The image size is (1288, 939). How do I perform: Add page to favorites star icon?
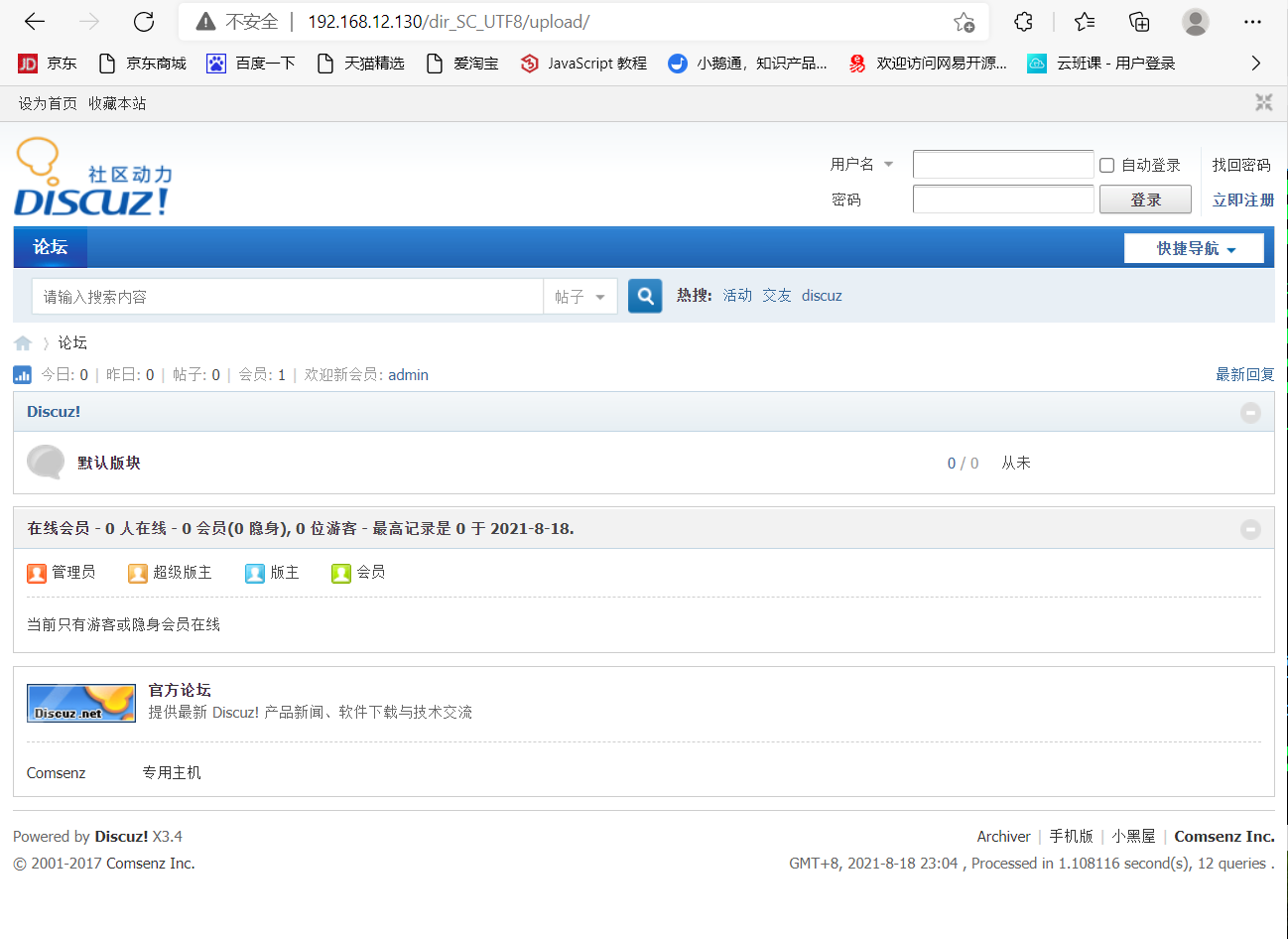click(x=964, y=22)
